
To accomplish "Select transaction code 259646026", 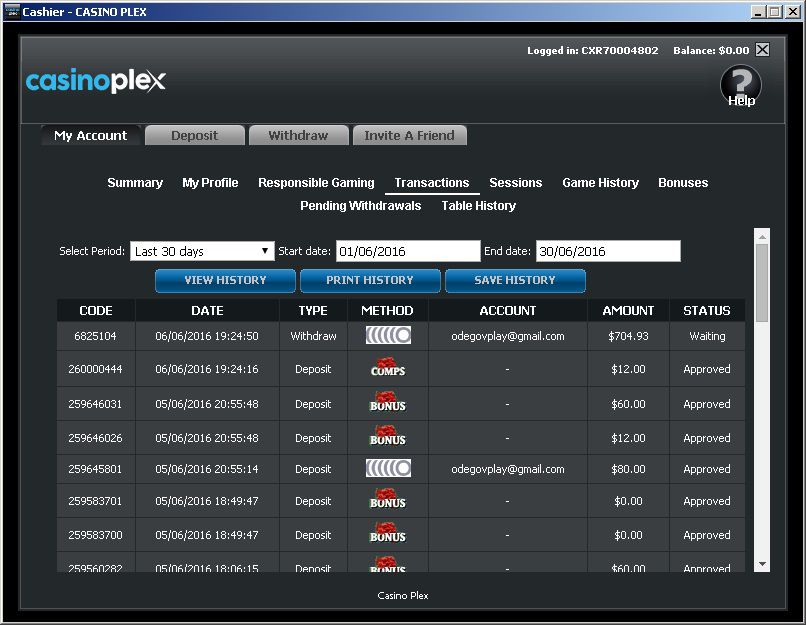I will pos(96,438).
